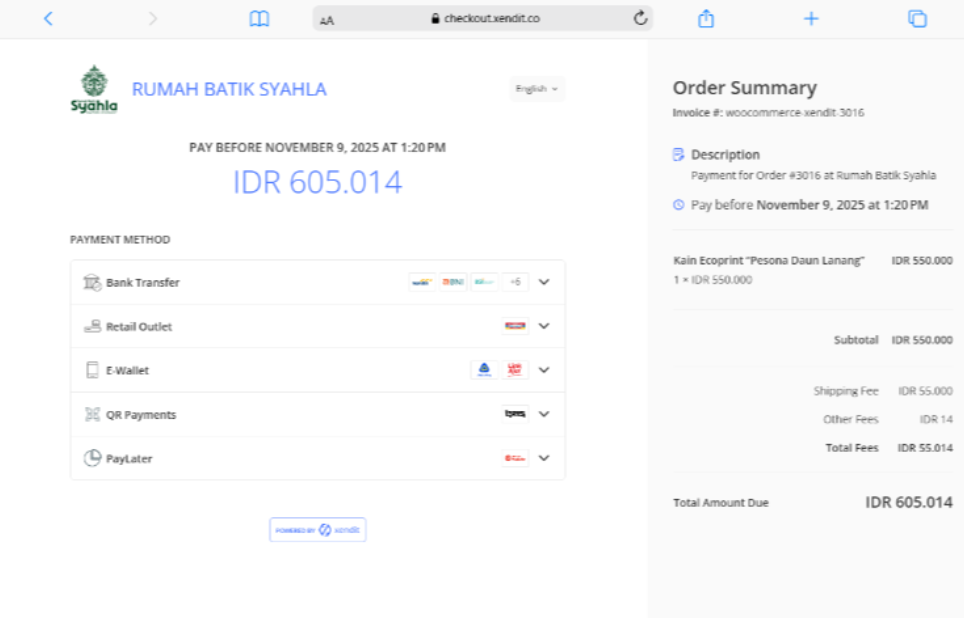Viewport: 964px width, 618px height.
Task: Show all open tabs overview
Action: coord(917,18)
